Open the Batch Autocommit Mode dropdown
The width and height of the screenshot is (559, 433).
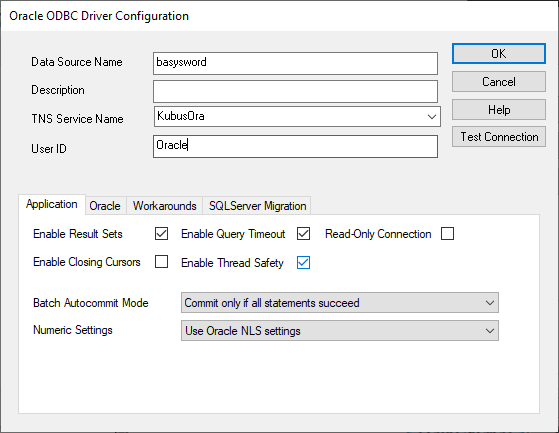point(340,303)
